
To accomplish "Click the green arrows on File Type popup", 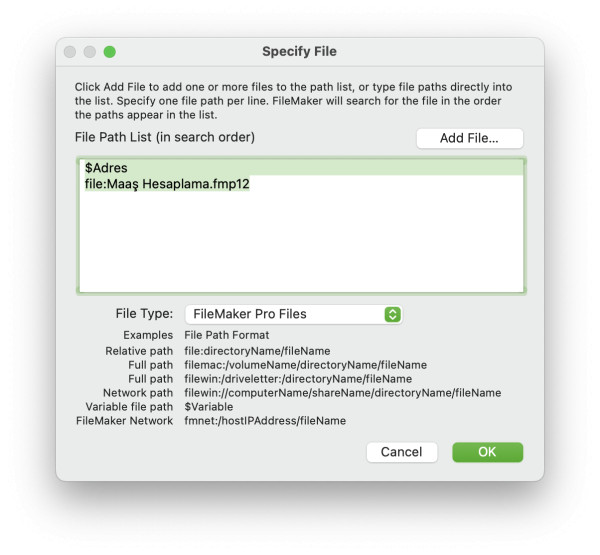I will tap(392, 314).
